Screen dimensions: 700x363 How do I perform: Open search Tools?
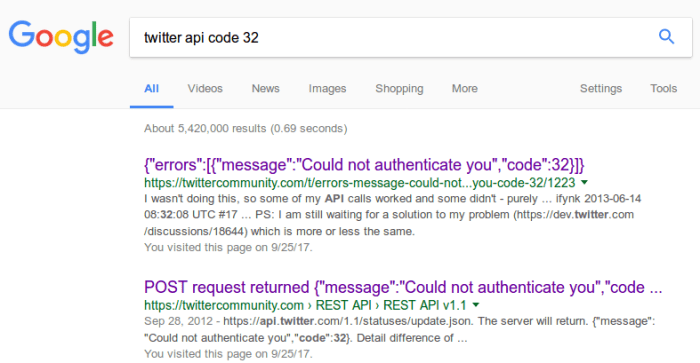pos(663,88)
